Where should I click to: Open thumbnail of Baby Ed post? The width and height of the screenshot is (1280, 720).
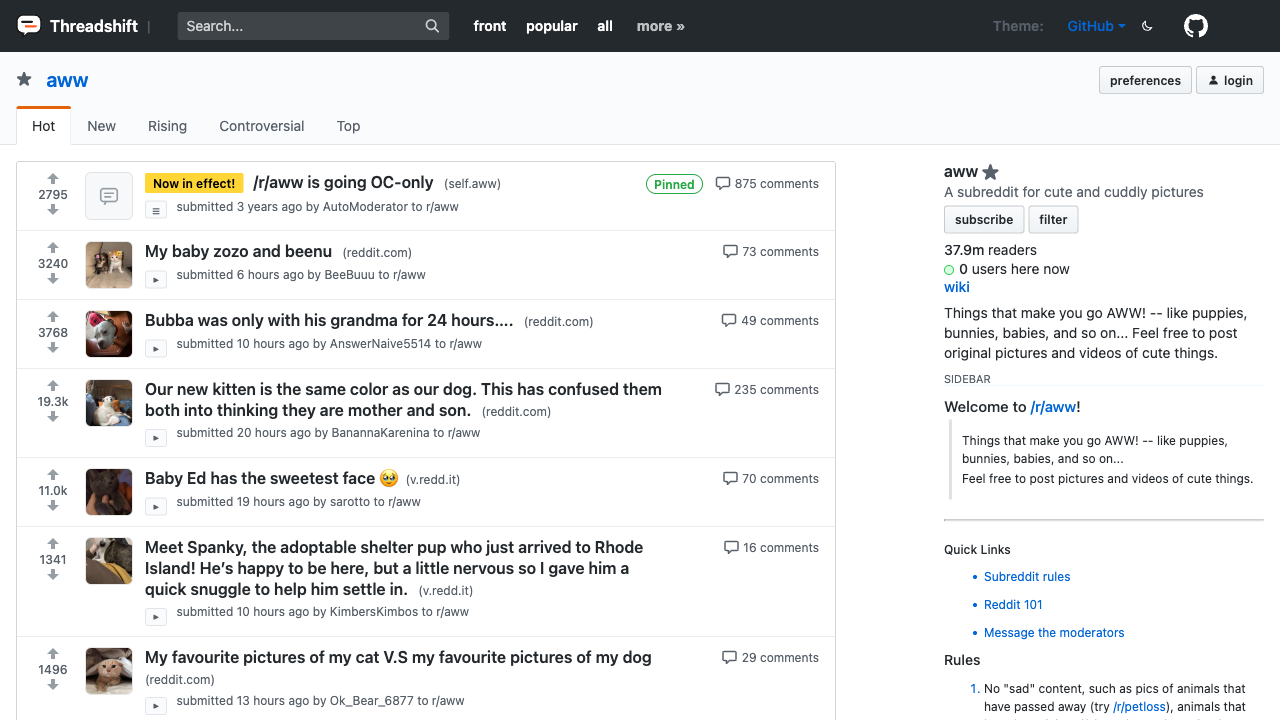[109, 492]
